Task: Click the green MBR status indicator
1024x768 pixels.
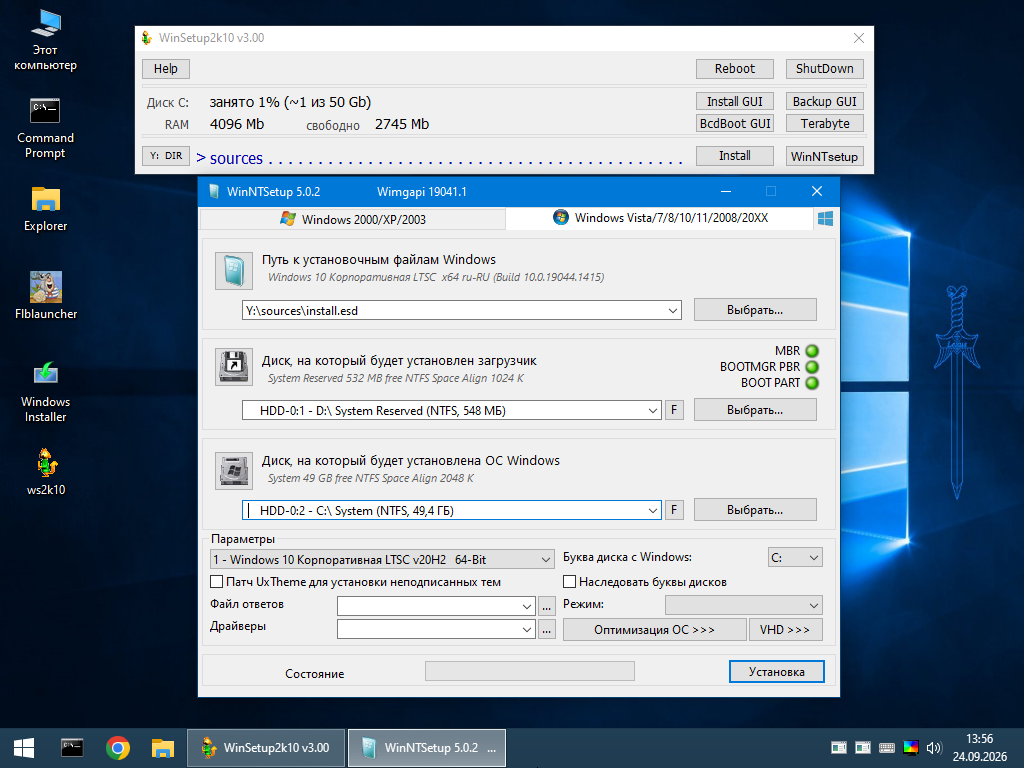Action: click(812, 351)
